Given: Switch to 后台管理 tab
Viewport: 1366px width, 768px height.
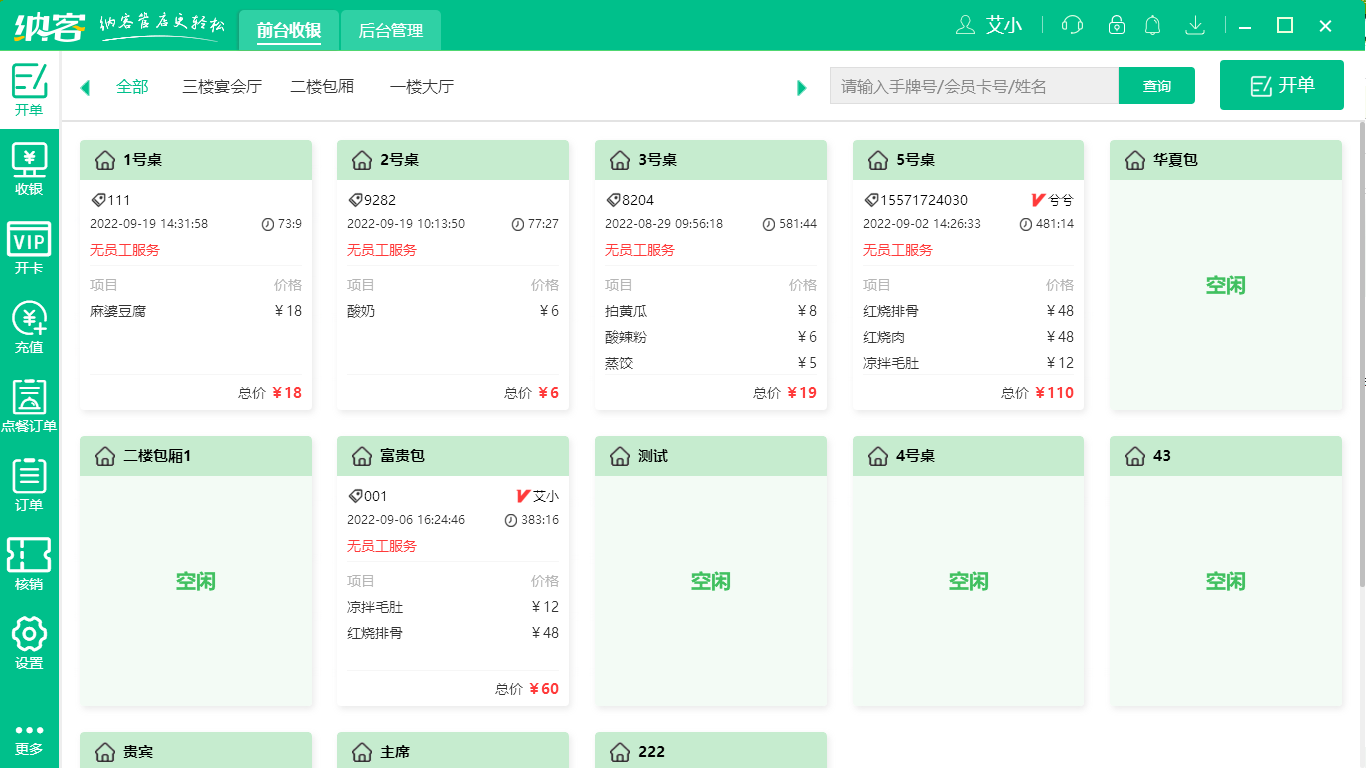Looking at the screenshot, I should pyautogui.click(x=390, y=30).
